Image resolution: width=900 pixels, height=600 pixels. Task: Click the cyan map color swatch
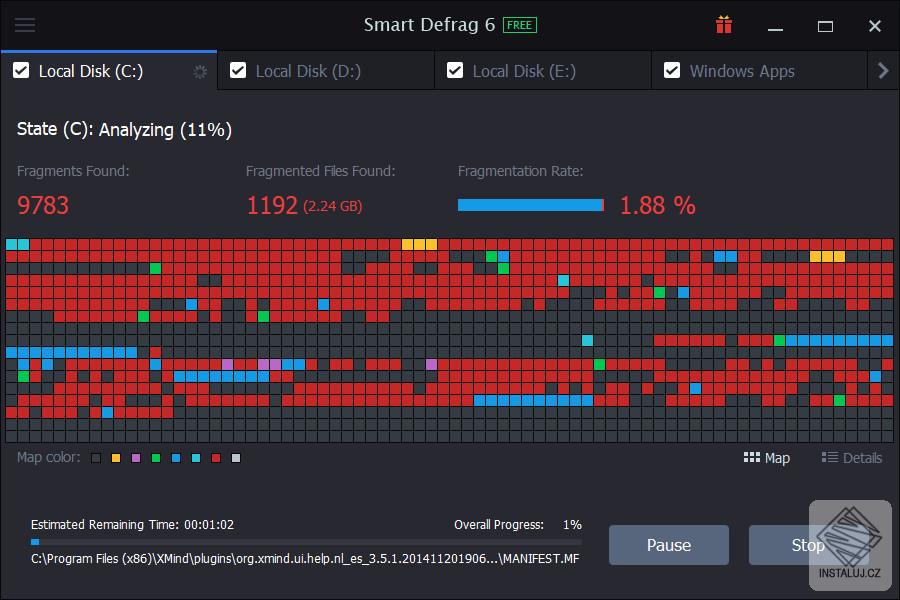coord(196,458)
